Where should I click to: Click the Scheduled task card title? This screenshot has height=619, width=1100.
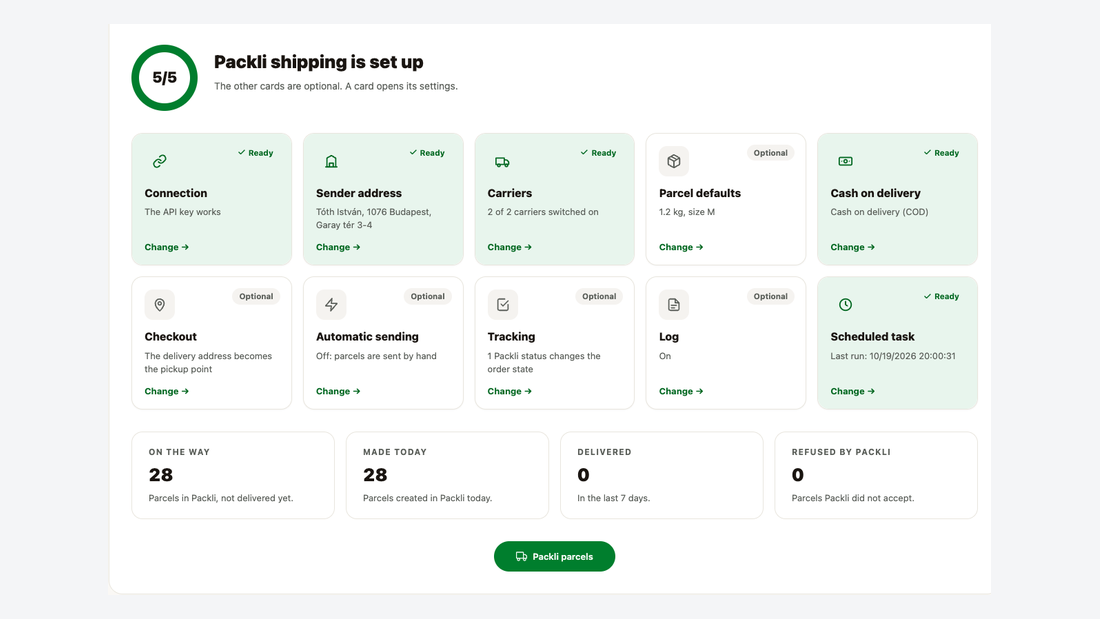coord(872,337)
